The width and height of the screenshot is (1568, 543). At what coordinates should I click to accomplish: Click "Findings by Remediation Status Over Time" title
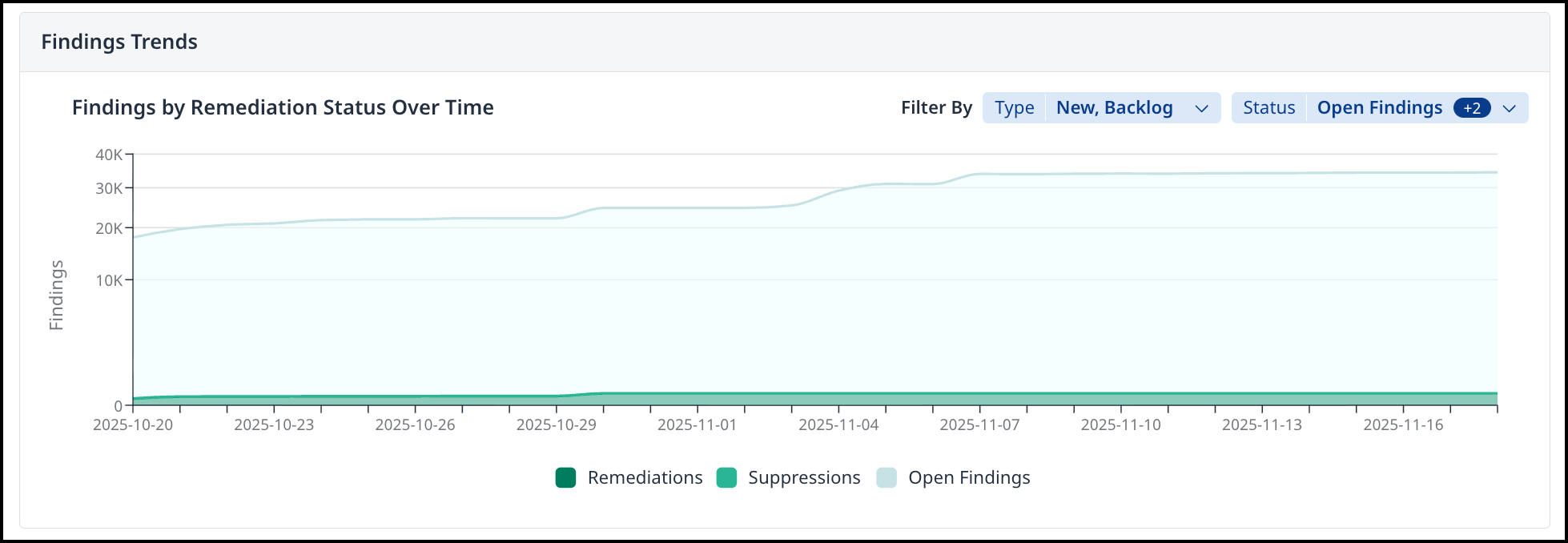[x=283, y=107]
